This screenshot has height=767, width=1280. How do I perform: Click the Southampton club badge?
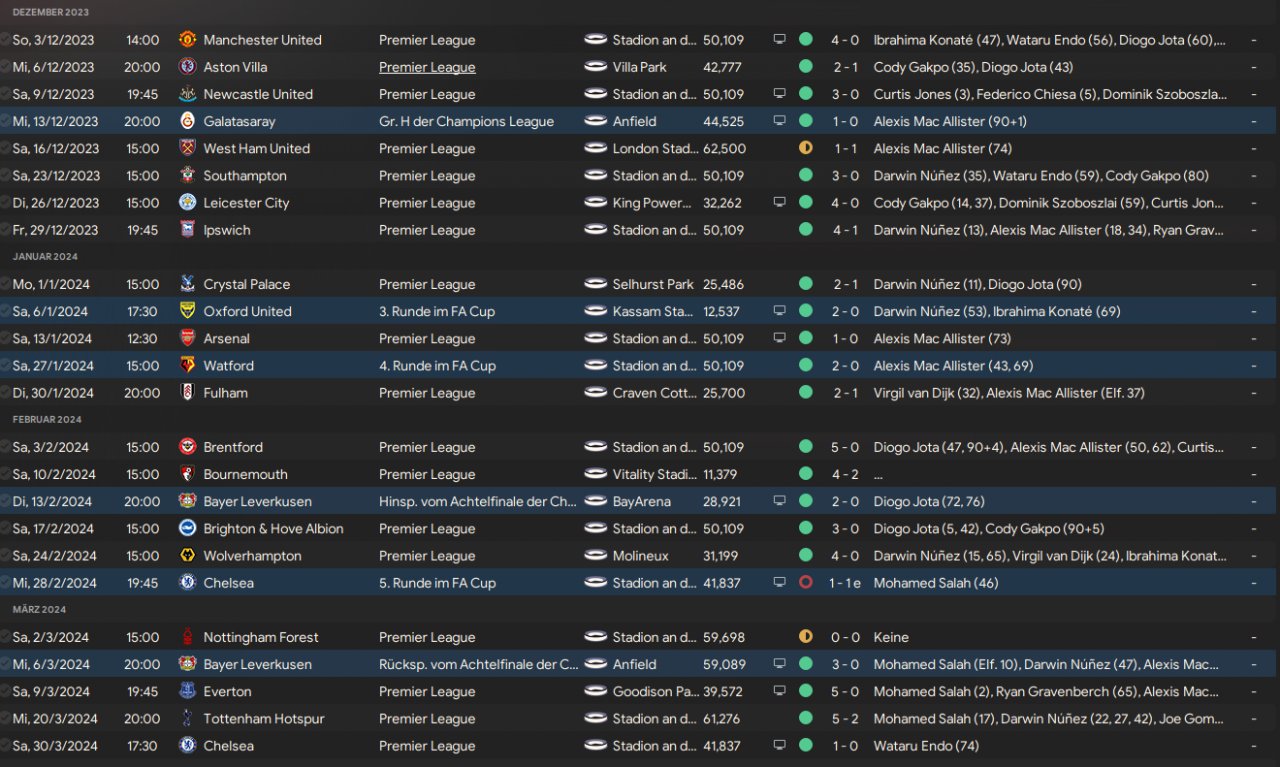click(x=187, y=175)
